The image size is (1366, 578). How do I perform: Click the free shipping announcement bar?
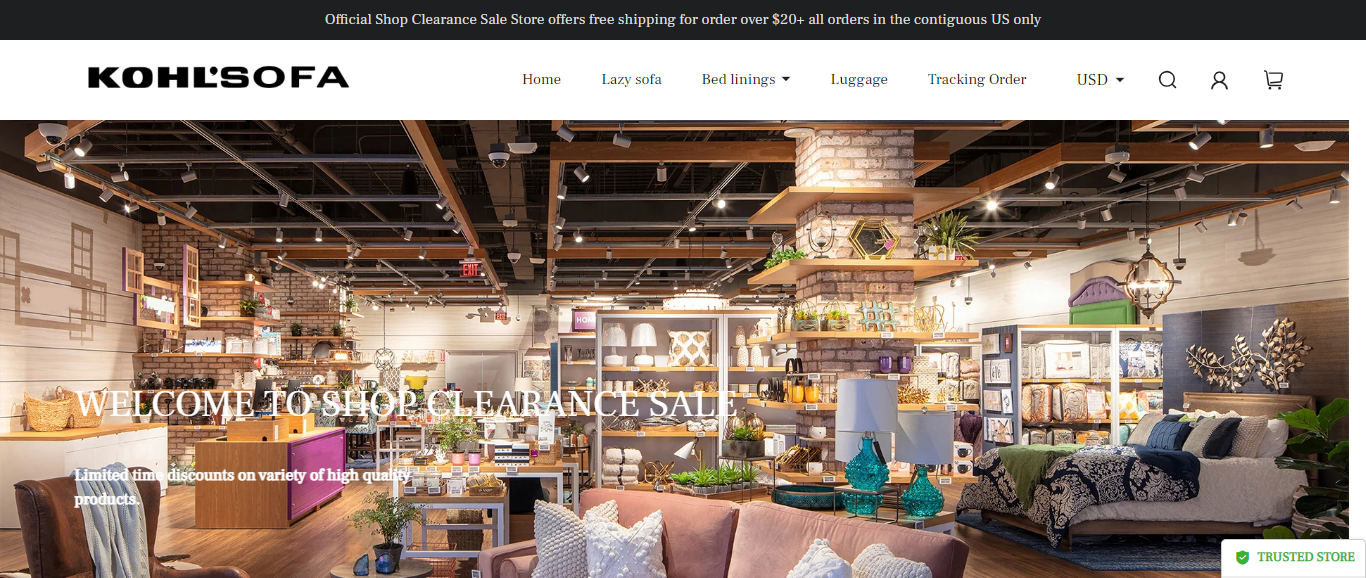tap(683, 20)
